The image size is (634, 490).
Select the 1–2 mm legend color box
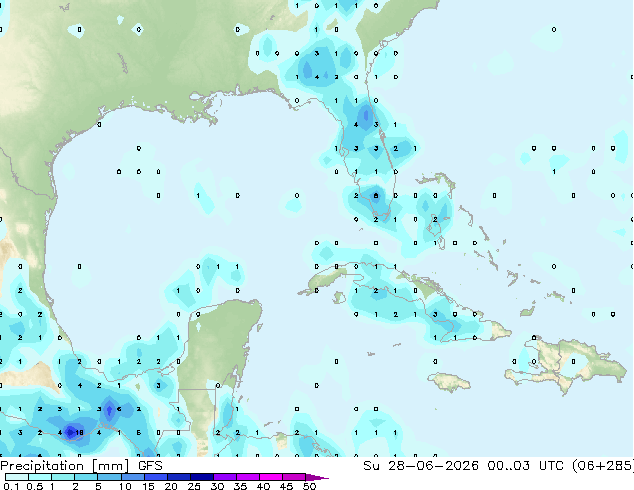63,477
